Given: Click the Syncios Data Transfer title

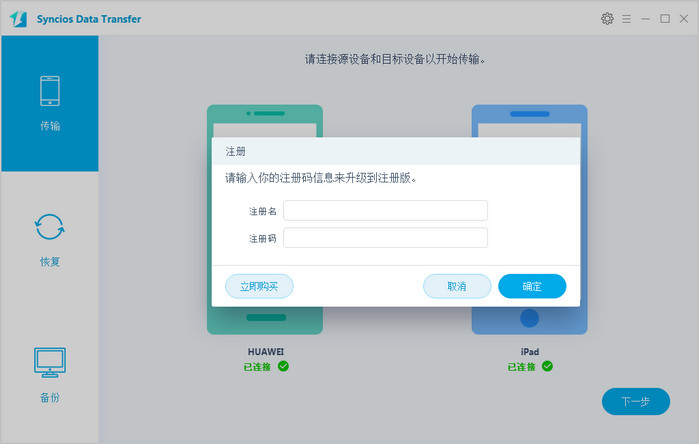Looking at the screenshot, I should [x=89, y=19].
